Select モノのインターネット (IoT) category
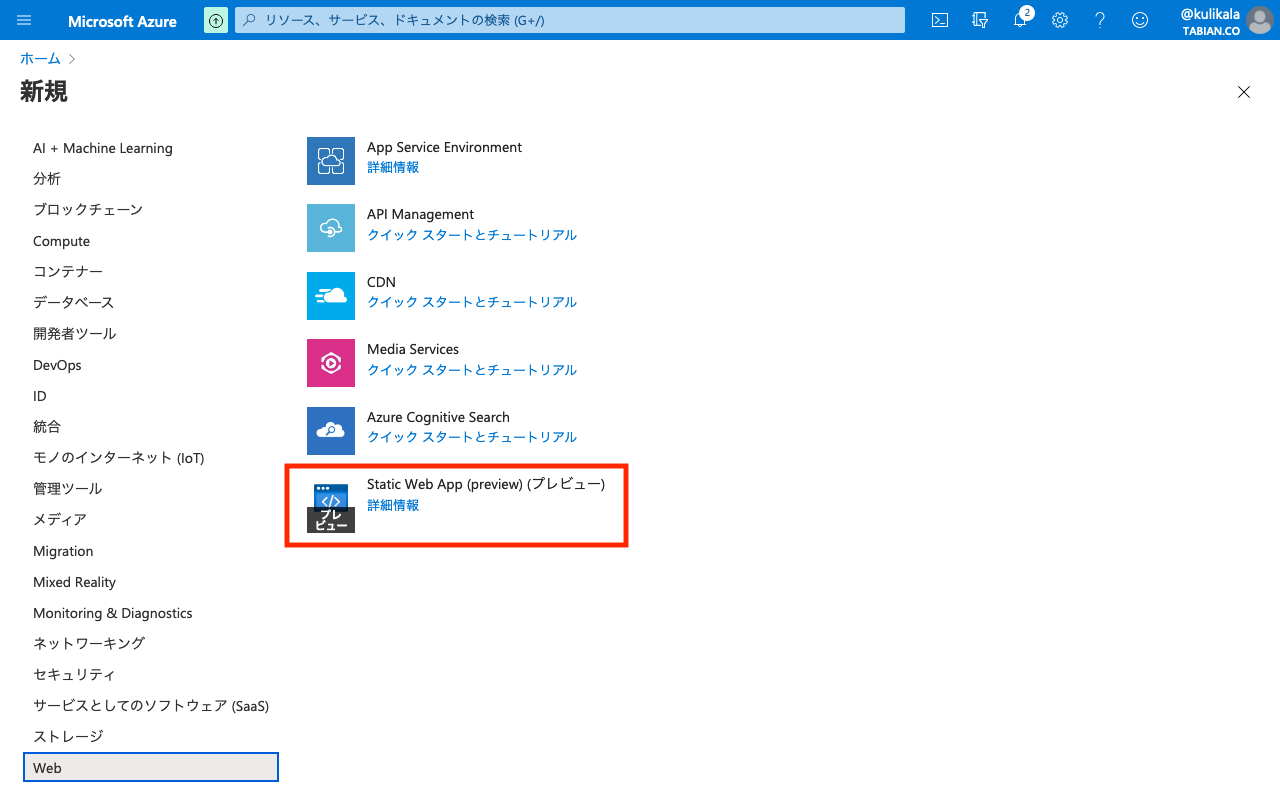Screen dimensions: 1280x800 tap(119, 458)
